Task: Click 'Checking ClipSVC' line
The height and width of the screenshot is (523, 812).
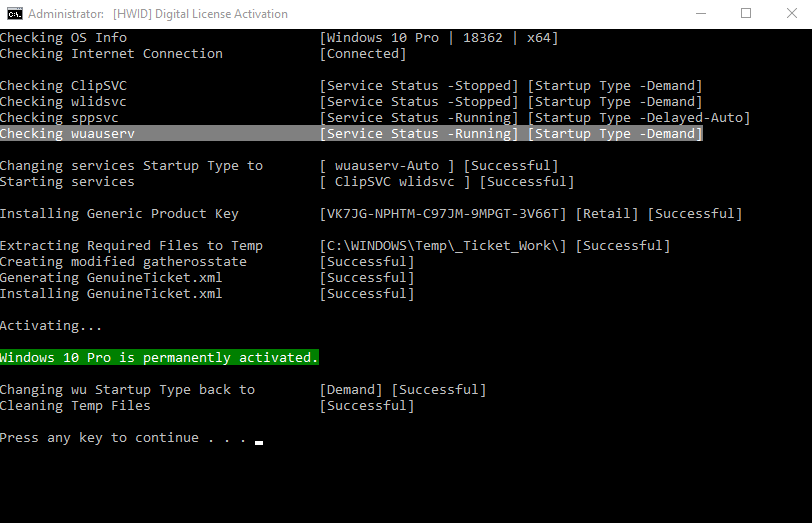Action: click(x=63, y=86)
